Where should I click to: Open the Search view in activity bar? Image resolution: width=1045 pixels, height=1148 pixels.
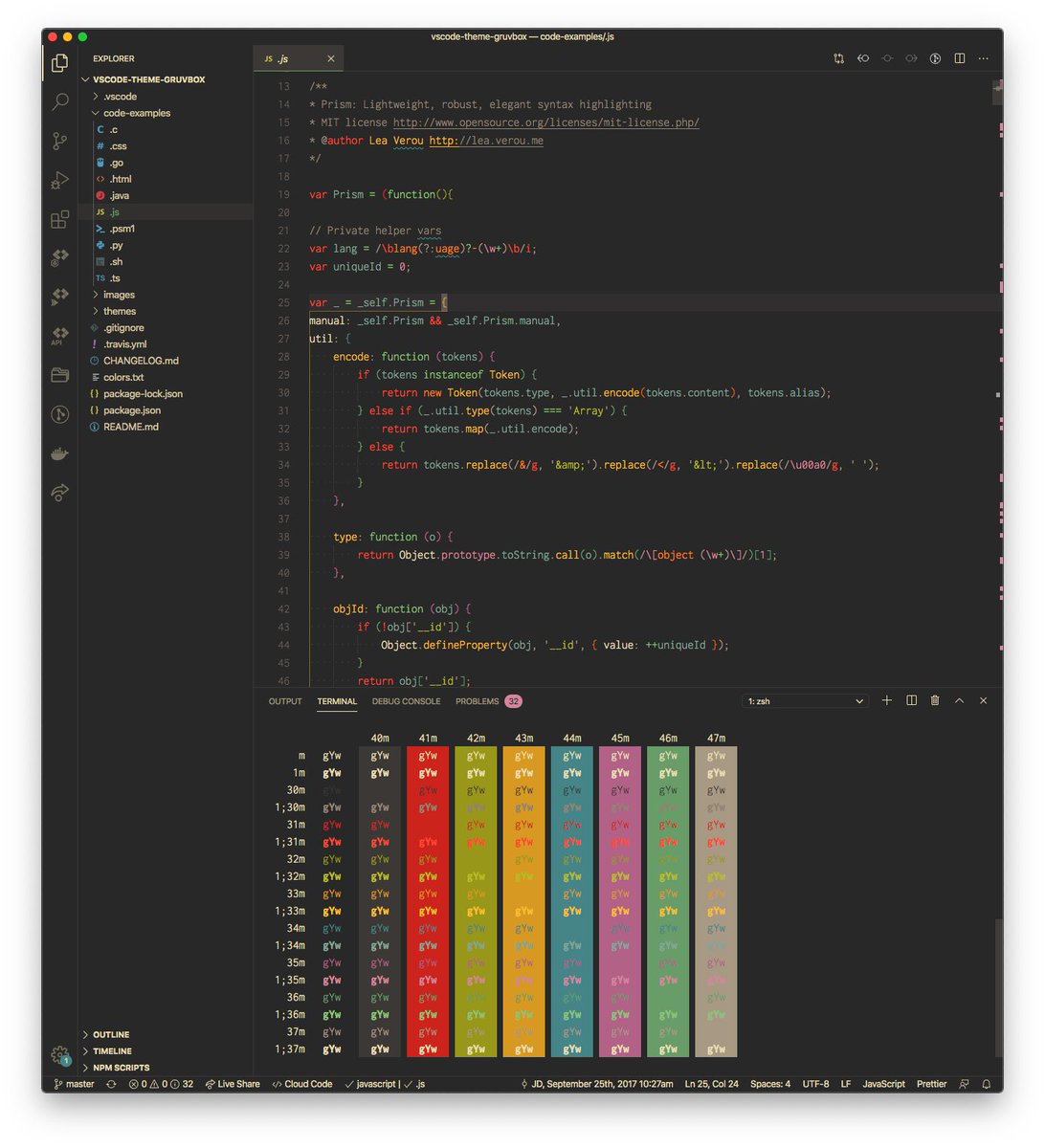59,101
